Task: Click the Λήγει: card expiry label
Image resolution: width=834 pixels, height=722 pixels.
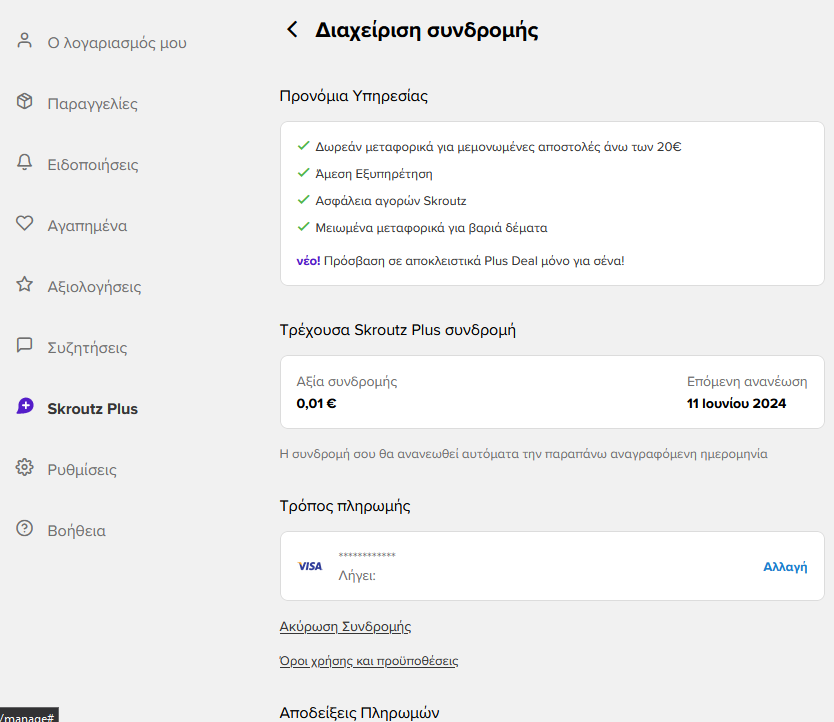Action: 357,576
